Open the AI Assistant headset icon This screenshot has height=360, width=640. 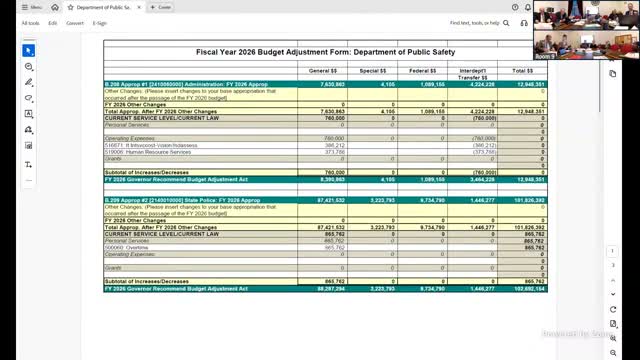click(x=524, y=23)
